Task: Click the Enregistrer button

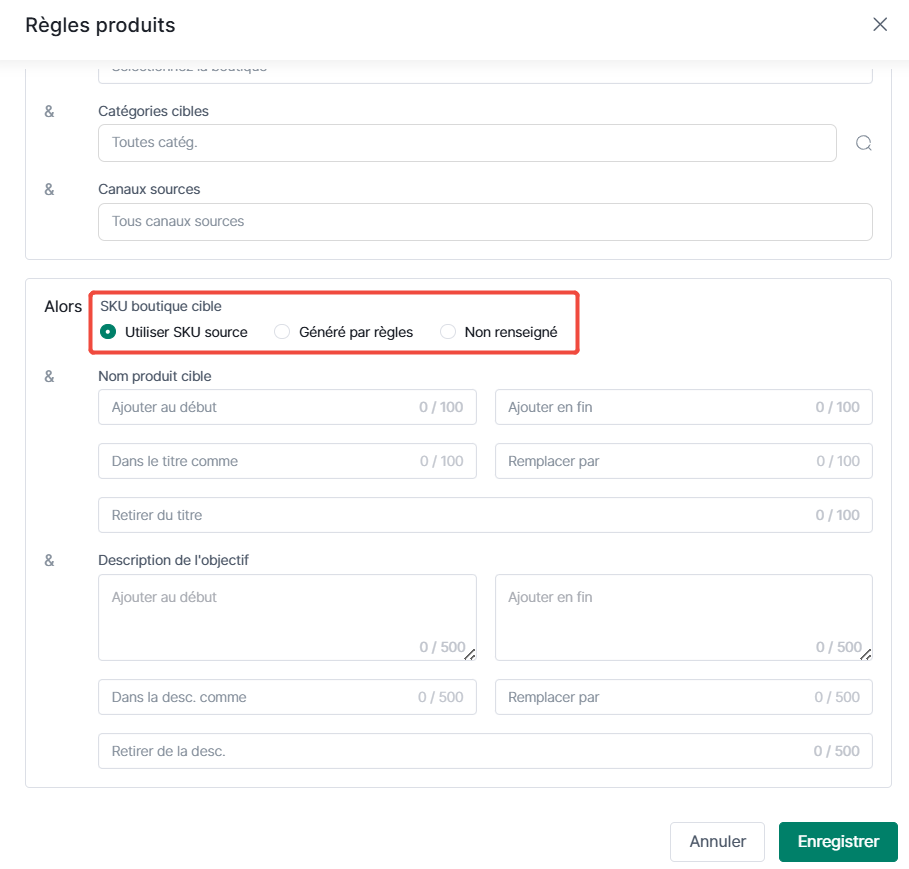Action: 838,841
